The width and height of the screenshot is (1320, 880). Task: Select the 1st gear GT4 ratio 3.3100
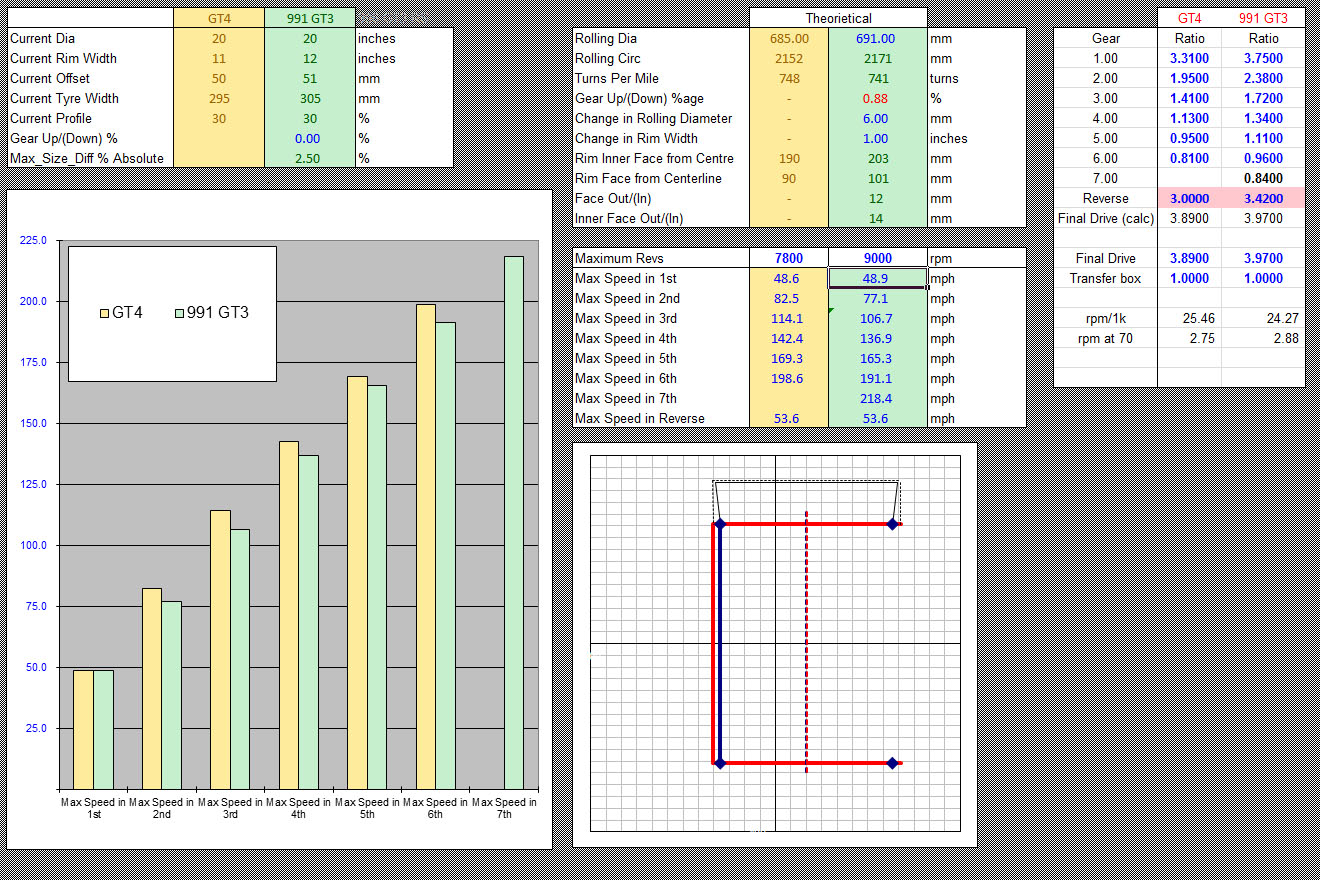[x=1190, y=59]
